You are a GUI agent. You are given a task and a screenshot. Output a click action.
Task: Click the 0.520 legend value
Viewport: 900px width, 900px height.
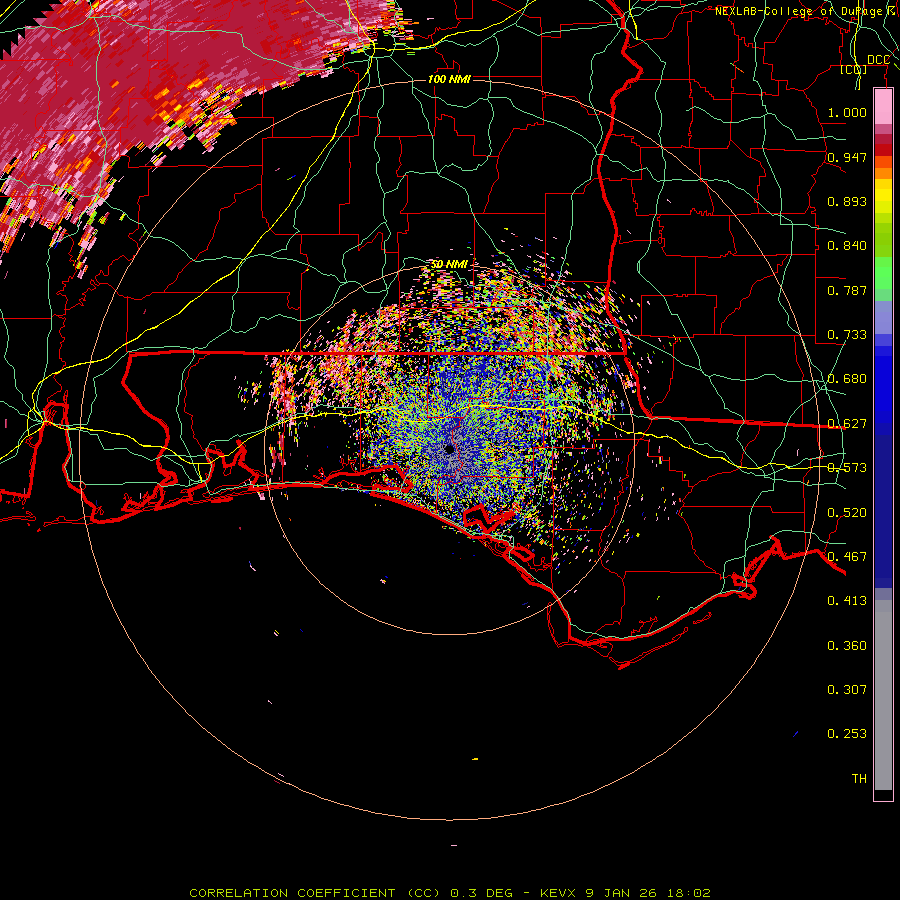coord(847,513)
